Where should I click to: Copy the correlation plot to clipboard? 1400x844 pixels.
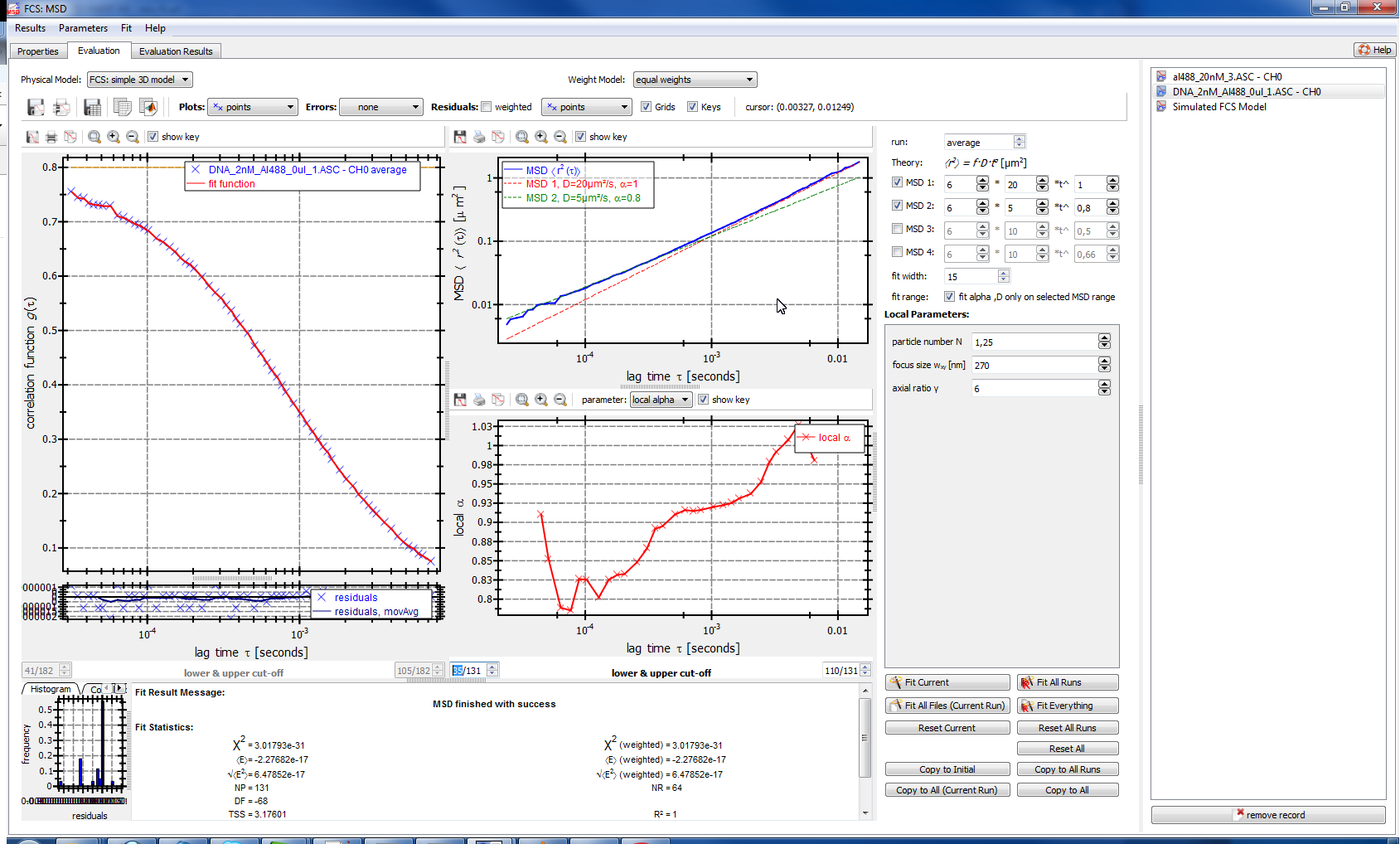click(70, 137)
